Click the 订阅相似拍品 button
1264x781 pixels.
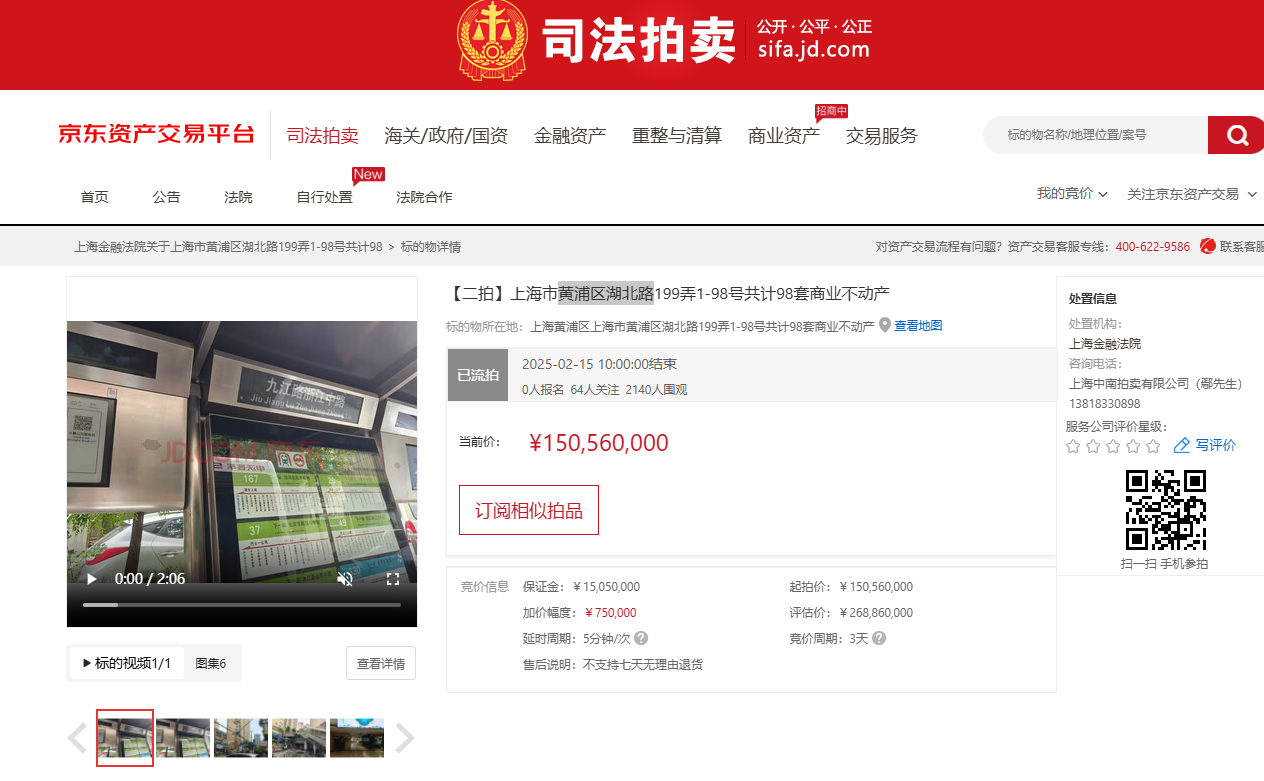pyautogui.click(x=529, y=510)
